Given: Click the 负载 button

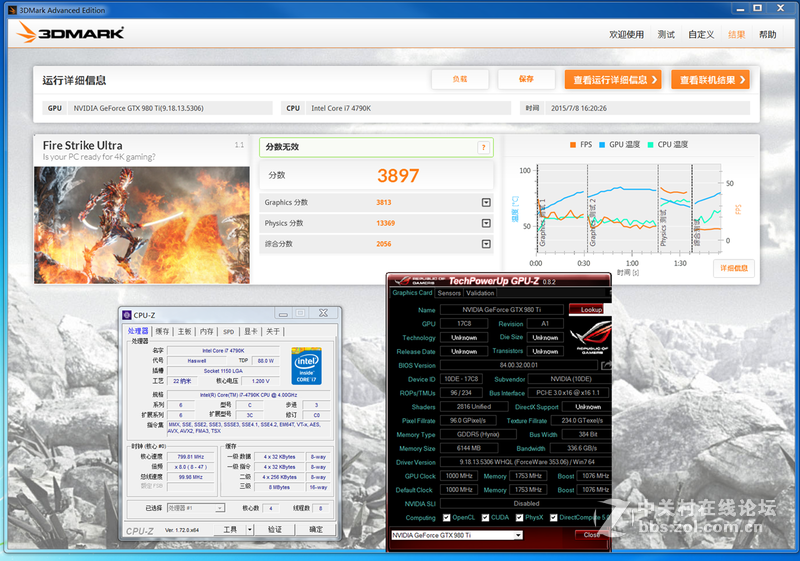Looking at the screenshot, I should (x=460, y=80).
